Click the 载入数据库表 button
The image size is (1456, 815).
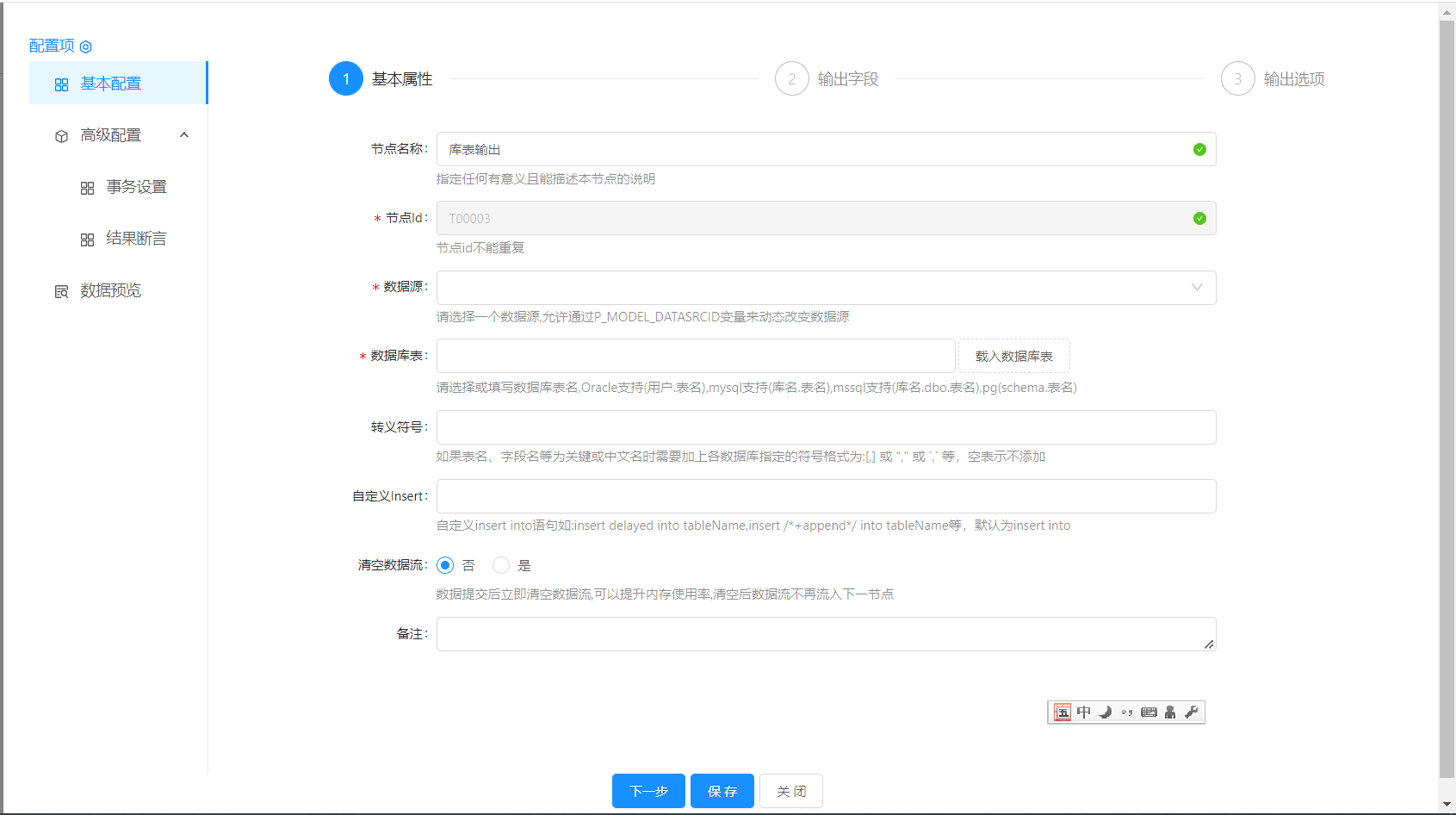(1013, 356)
